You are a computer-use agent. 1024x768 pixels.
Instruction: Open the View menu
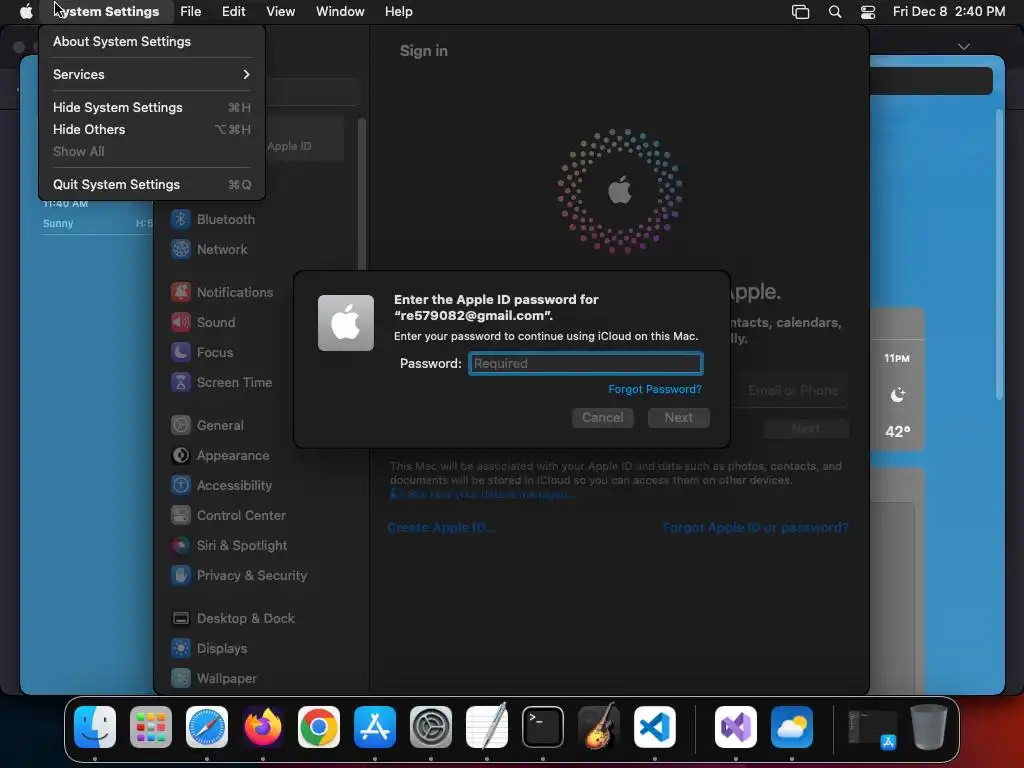[x=281, y=11]
